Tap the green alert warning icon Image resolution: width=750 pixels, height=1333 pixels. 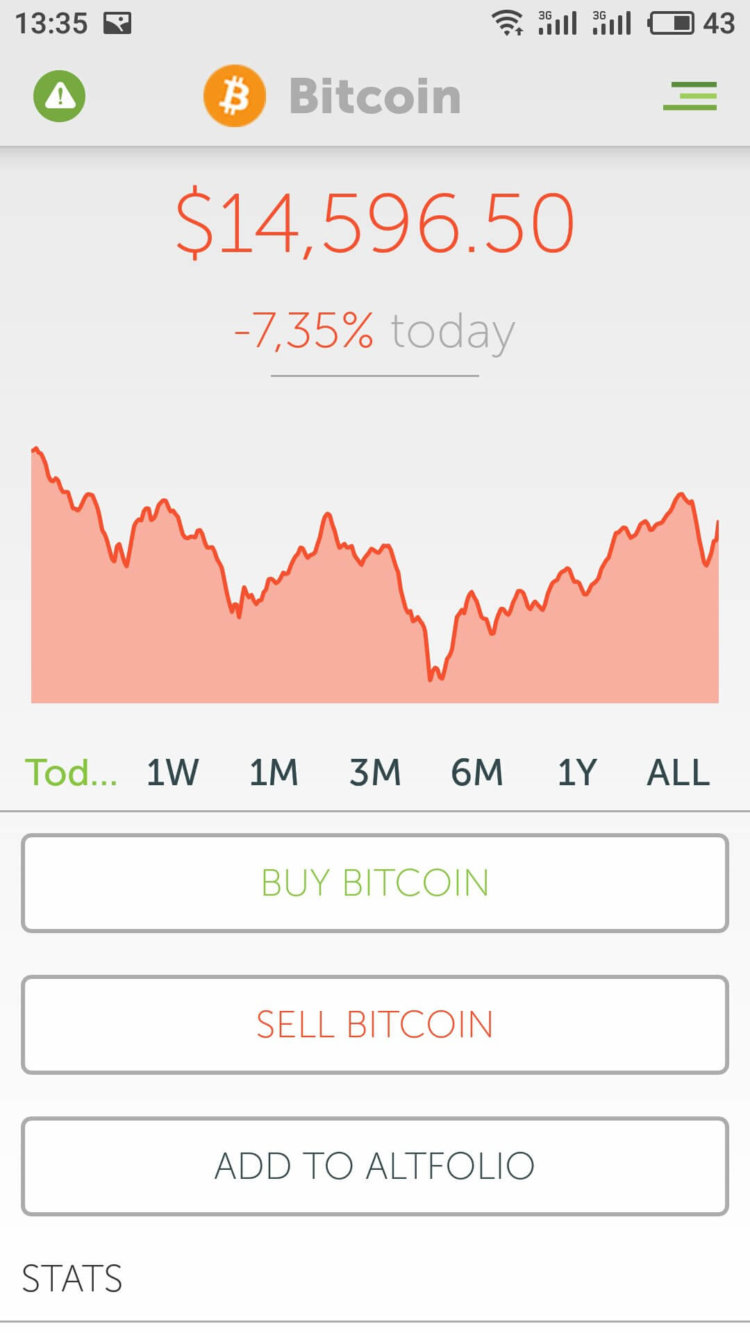click(60, 96)
